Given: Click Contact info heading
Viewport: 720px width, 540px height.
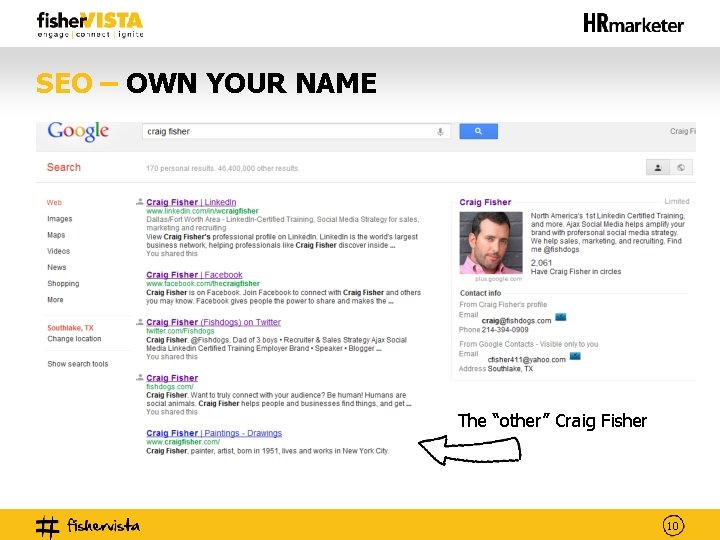Looking at the screenshot, I should pos(480,293).
